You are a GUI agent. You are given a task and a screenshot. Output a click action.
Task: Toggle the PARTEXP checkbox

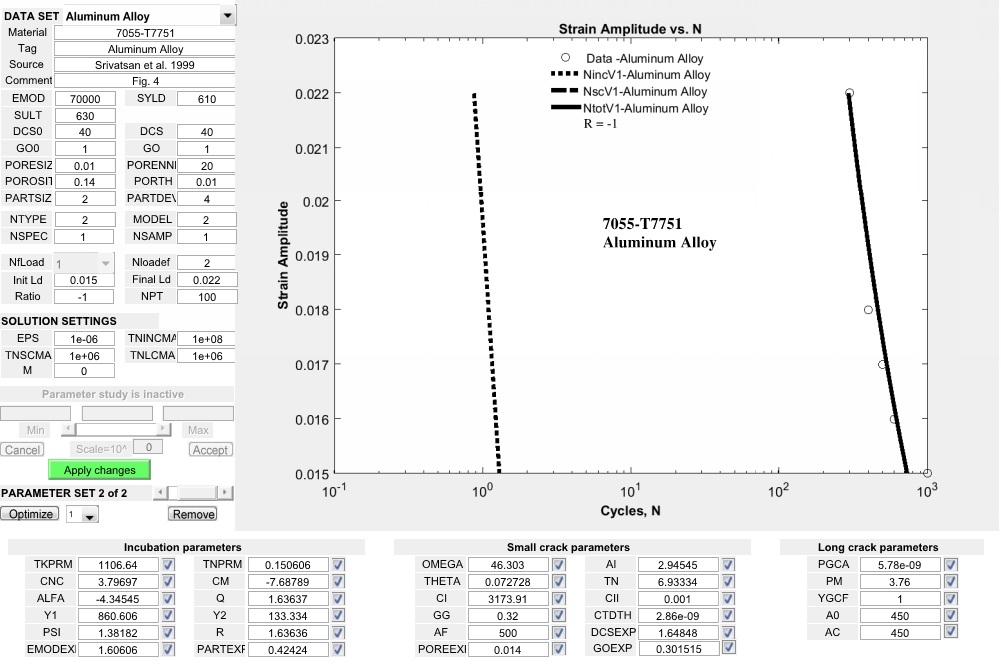tap(337, 650)
